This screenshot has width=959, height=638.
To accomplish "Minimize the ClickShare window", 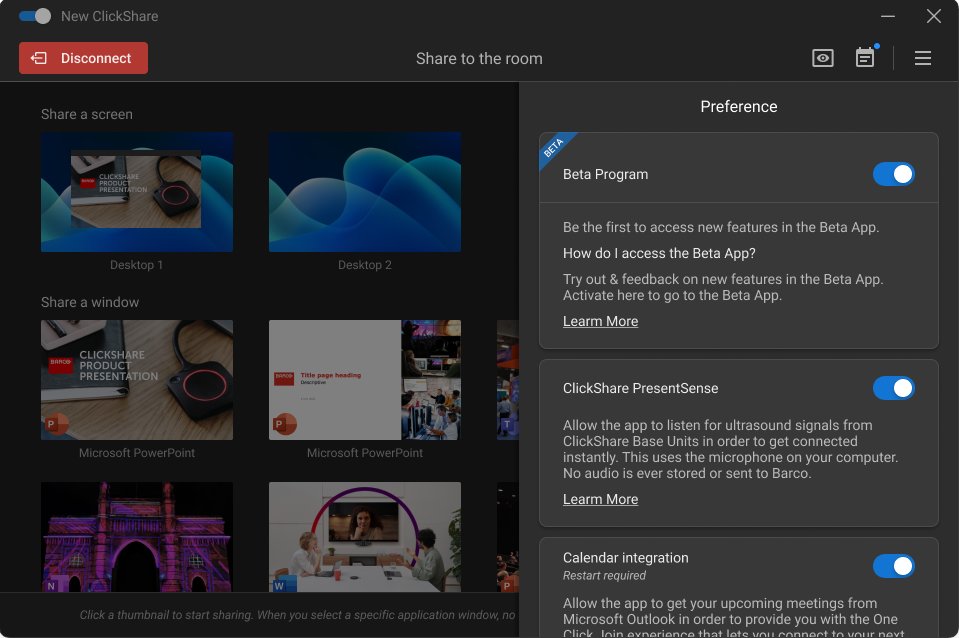I will 887,16.
